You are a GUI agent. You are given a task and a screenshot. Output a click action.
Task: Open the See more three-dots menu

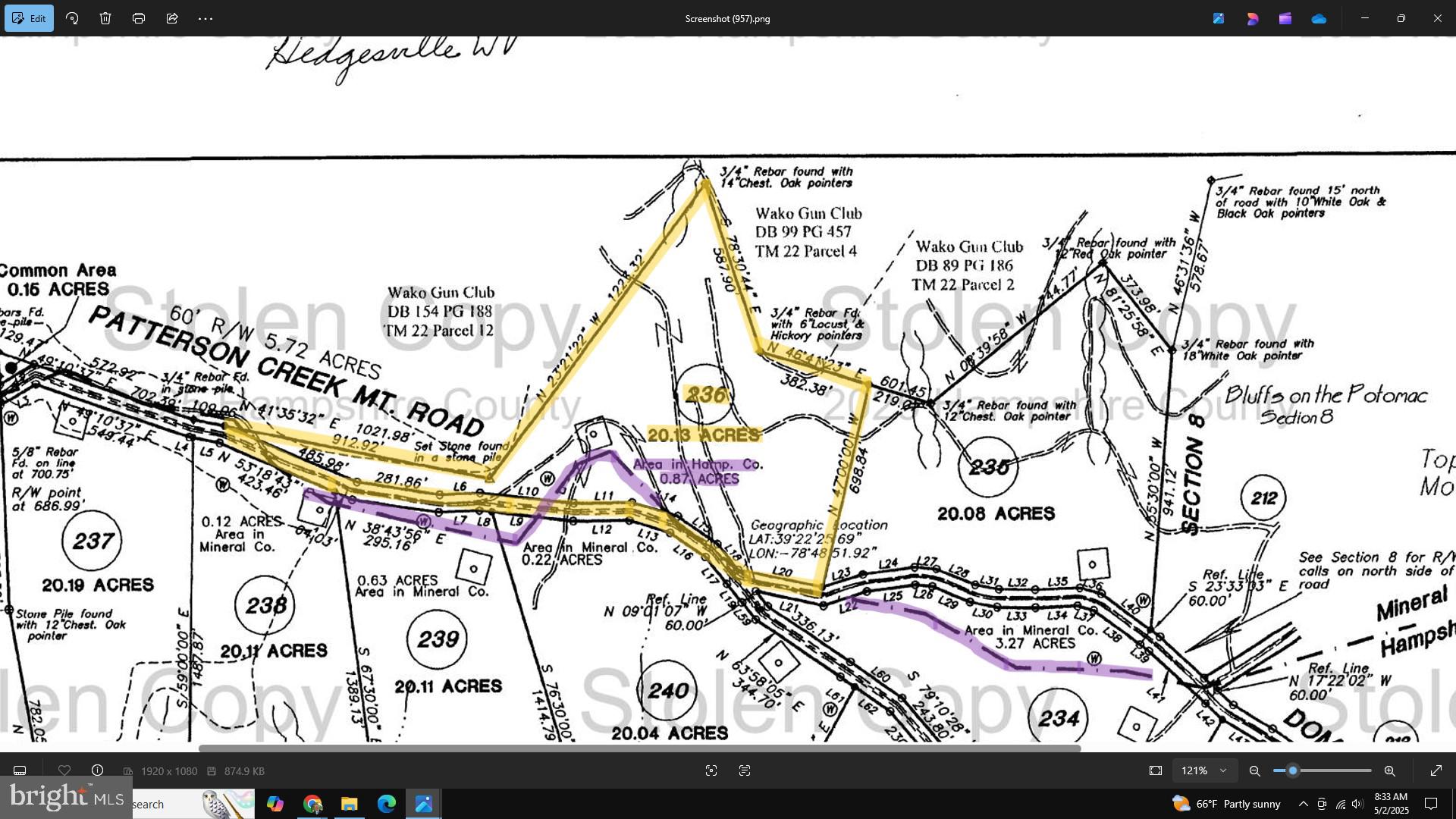(x=206, y=18)
